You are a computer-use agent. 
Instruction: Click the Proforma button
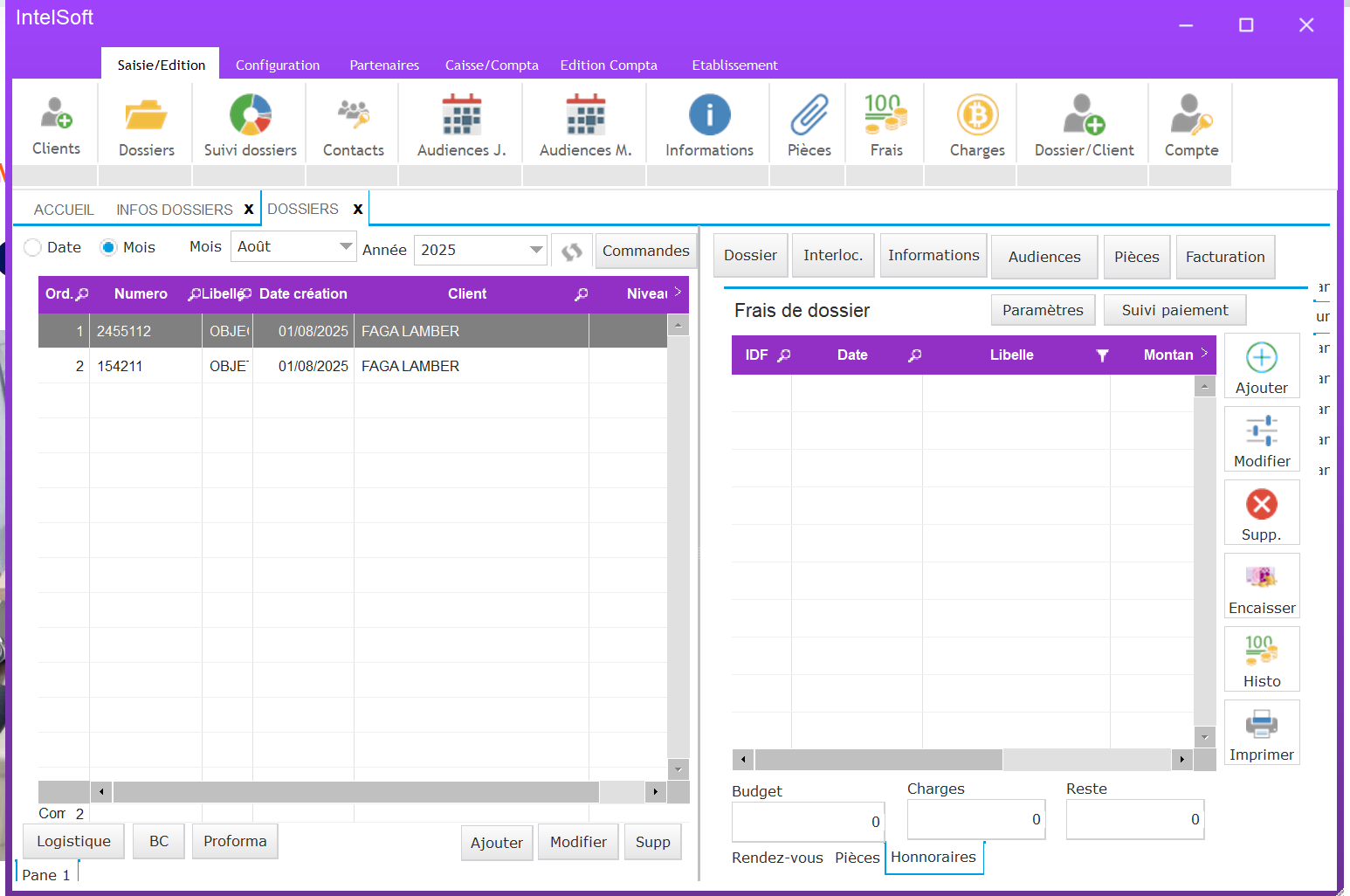tap(235, 841)
